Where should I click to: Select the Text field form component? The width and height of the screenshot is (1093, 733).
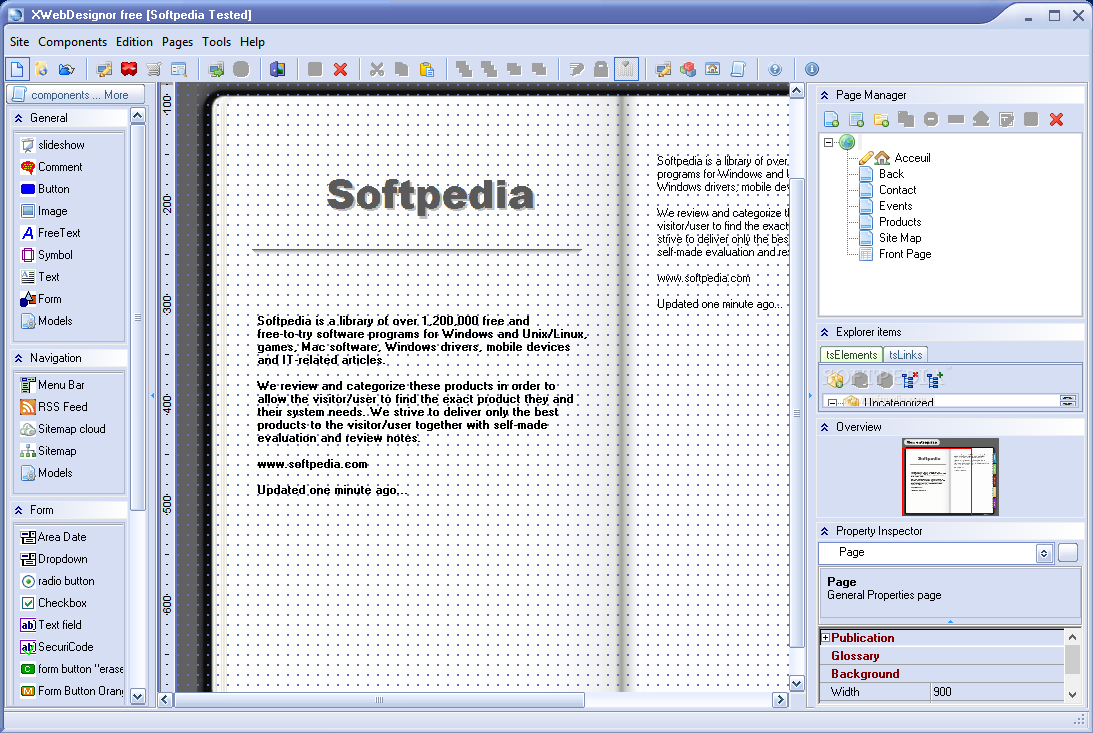(x=51, y=625)
